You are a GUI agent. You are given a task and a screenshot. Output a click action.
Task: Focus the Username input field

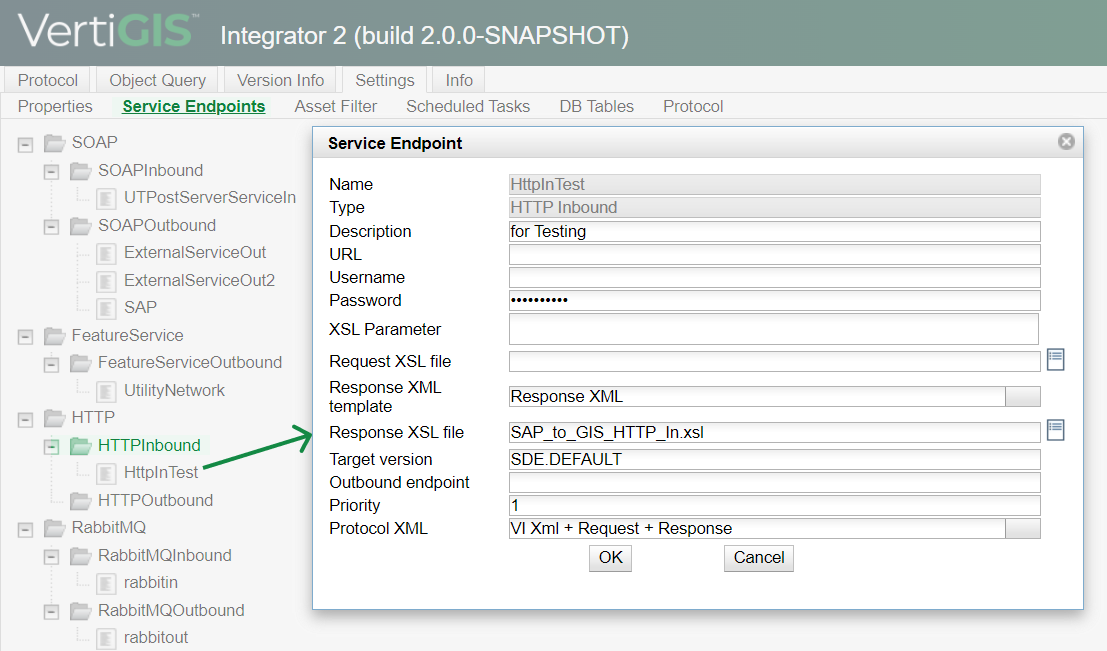pyautogui.click(x=774, y=277)
